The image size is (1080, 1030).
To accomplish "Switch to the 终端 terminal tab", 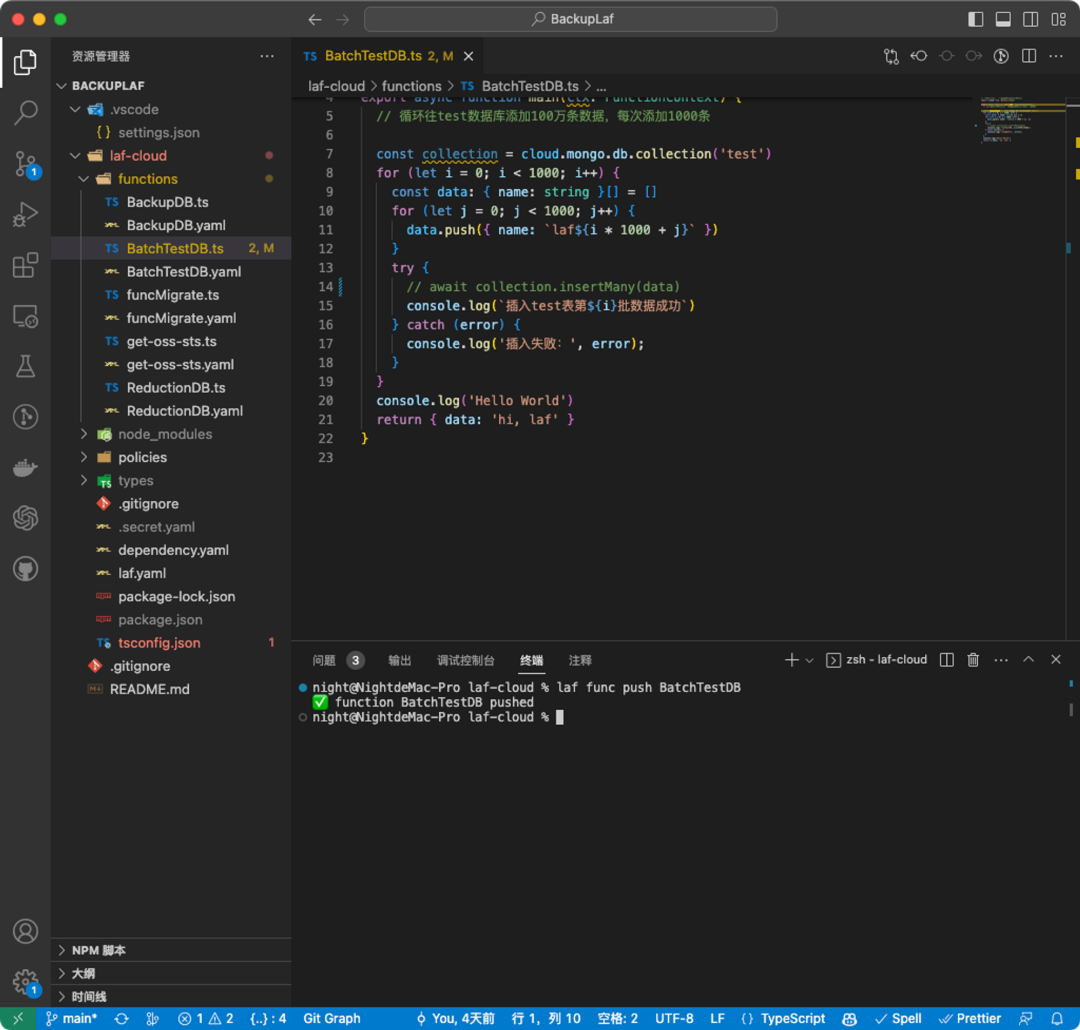I will point(531,661).
